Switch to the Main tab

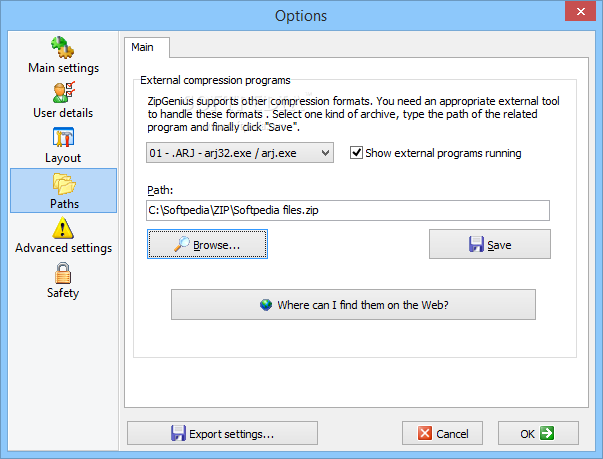pyautogui.click(x=147, y=47)
